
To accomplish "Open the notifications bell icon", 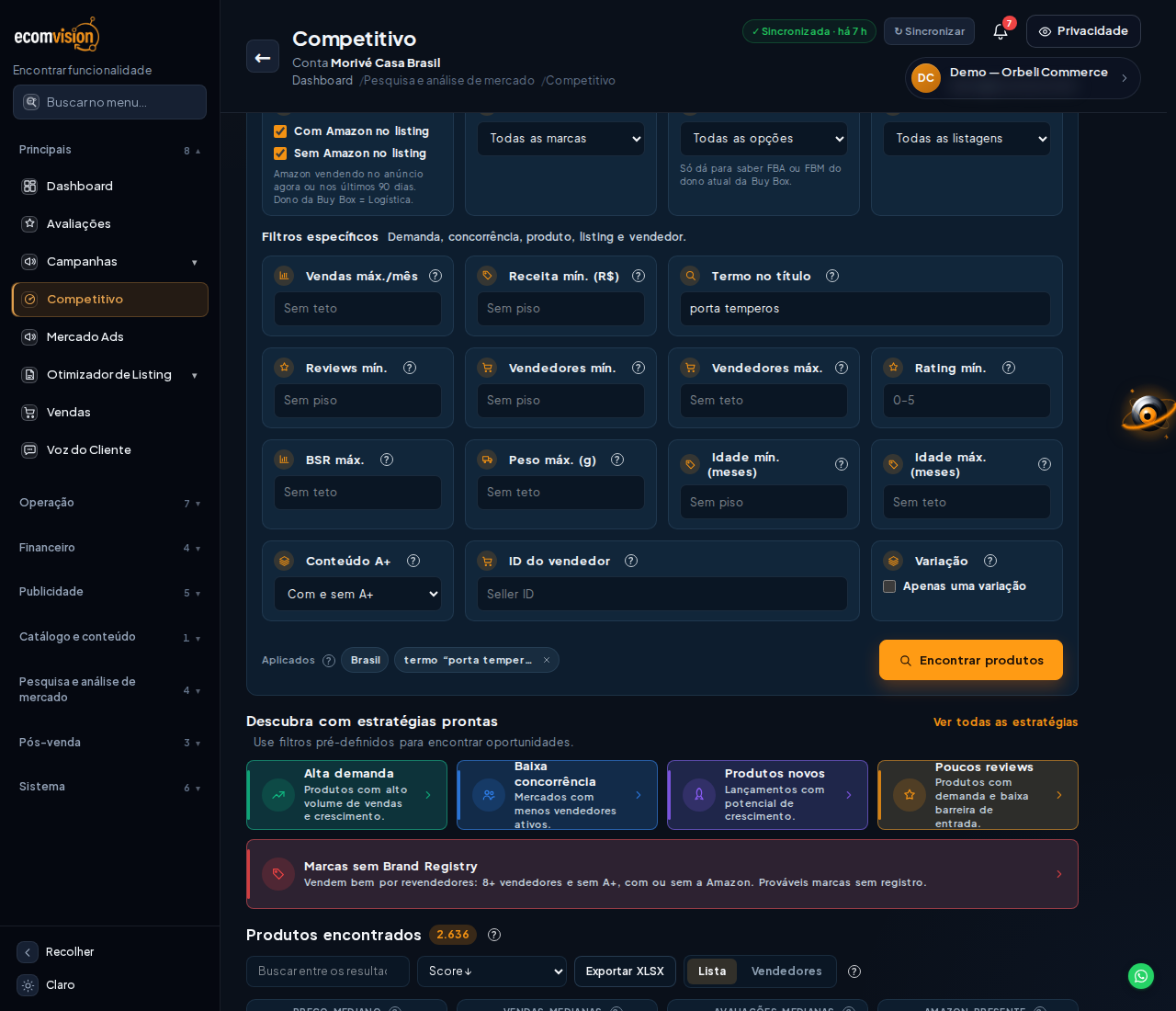I will (1001, 31).
